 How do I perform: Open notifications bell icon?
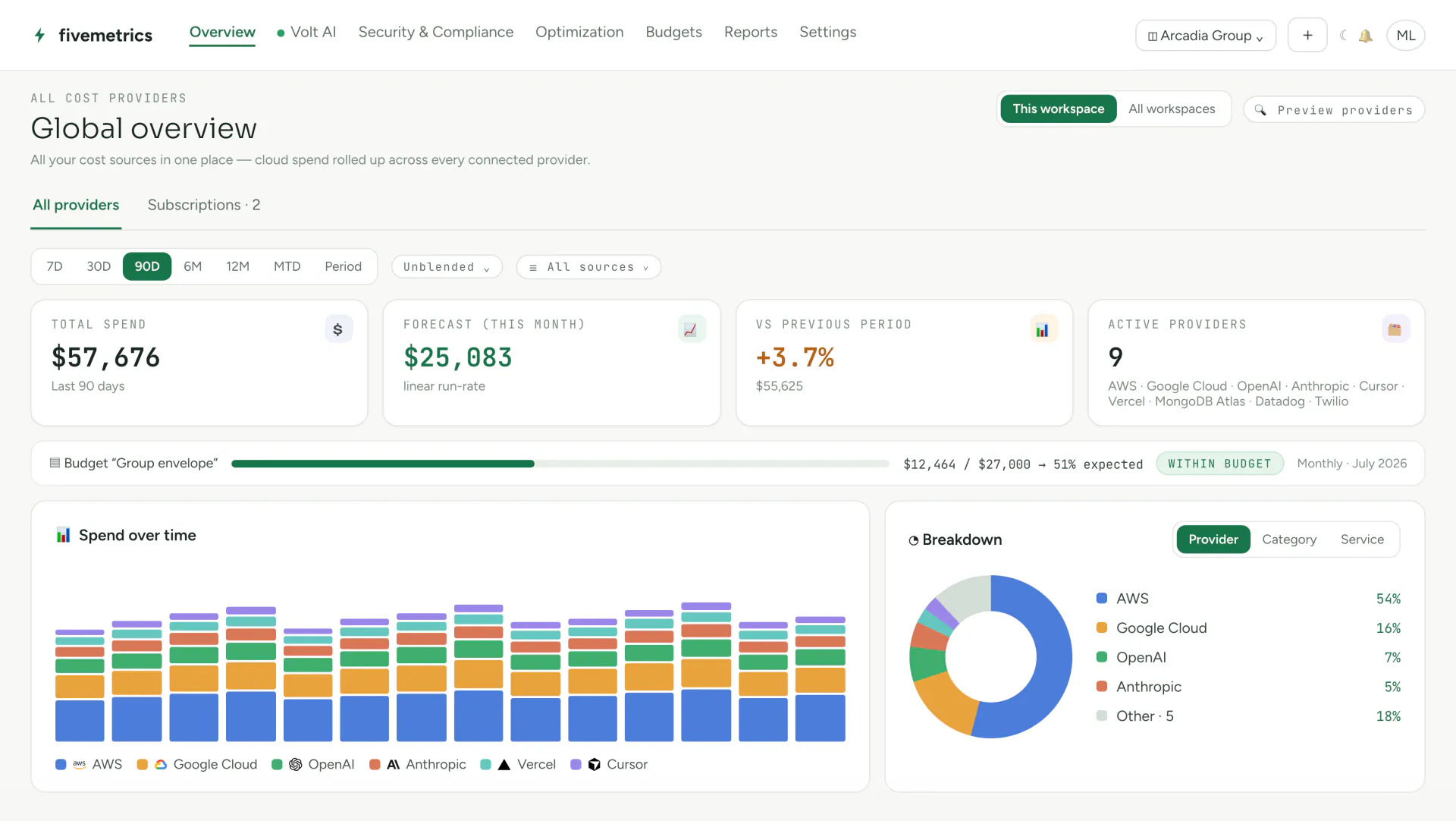coord(1366,36)
